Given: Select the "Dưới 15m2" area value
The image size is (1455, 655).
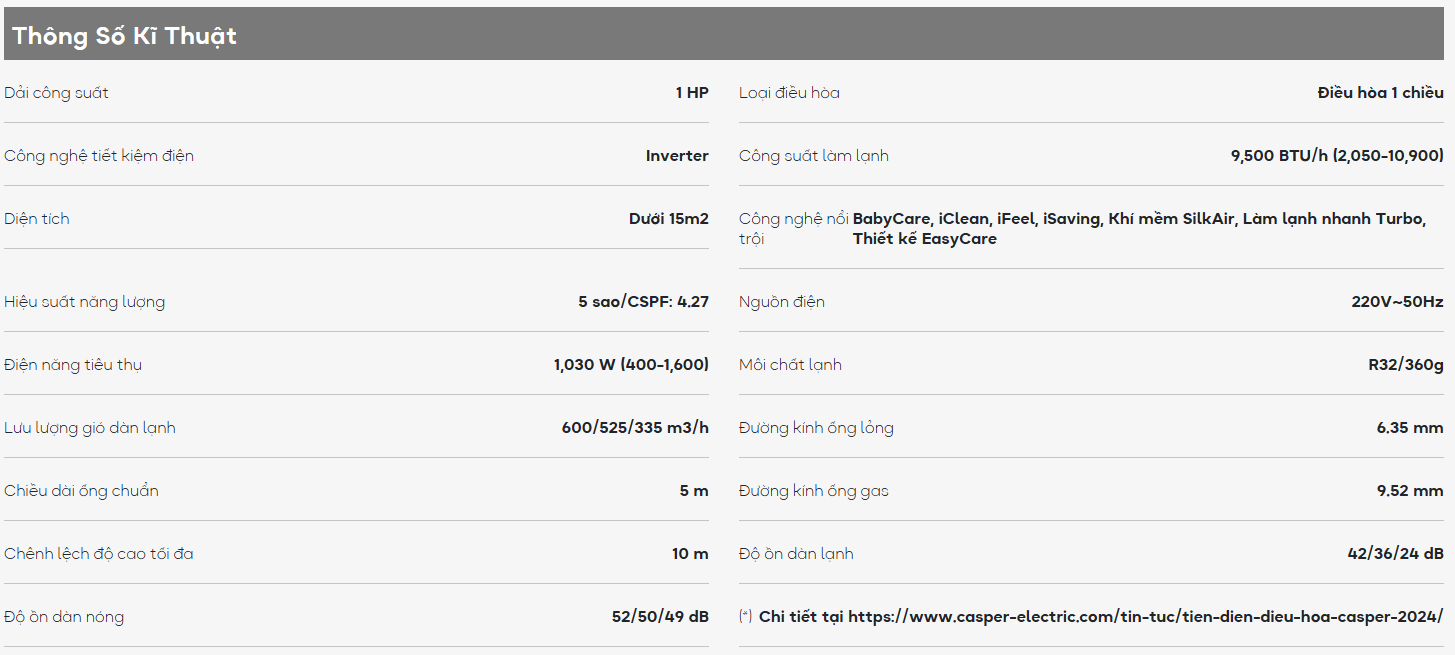Looking at the screenshot, I should (668, 219).
